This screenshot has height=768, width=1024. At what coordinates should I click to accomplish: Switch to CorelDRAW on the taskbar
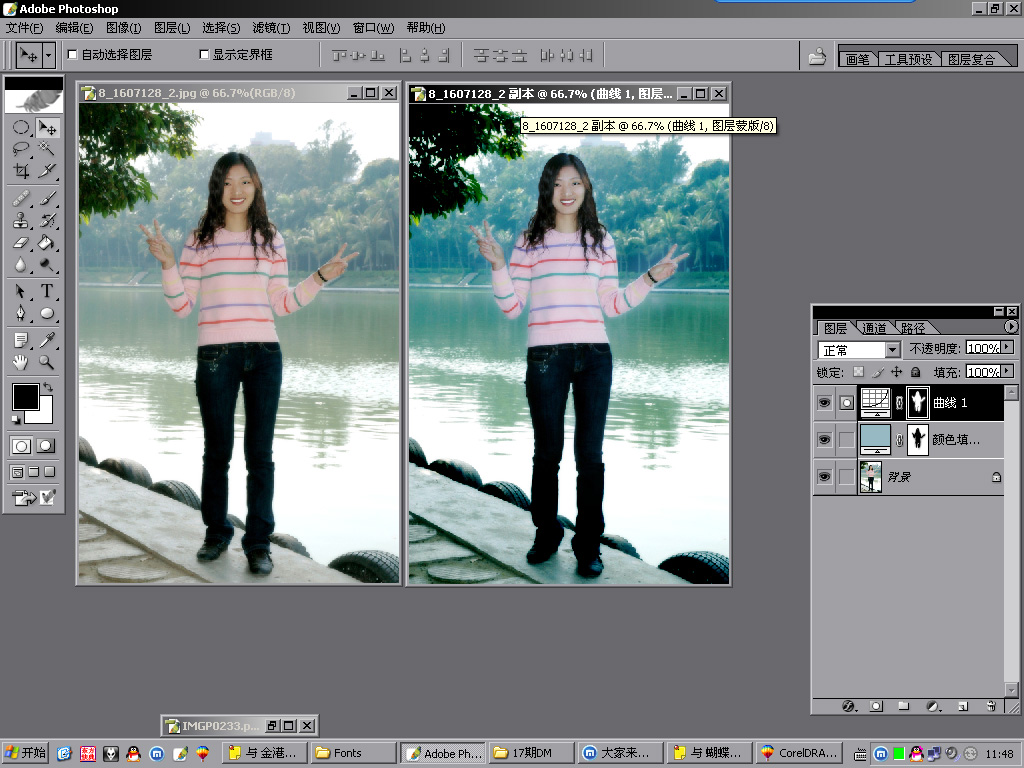799,753
